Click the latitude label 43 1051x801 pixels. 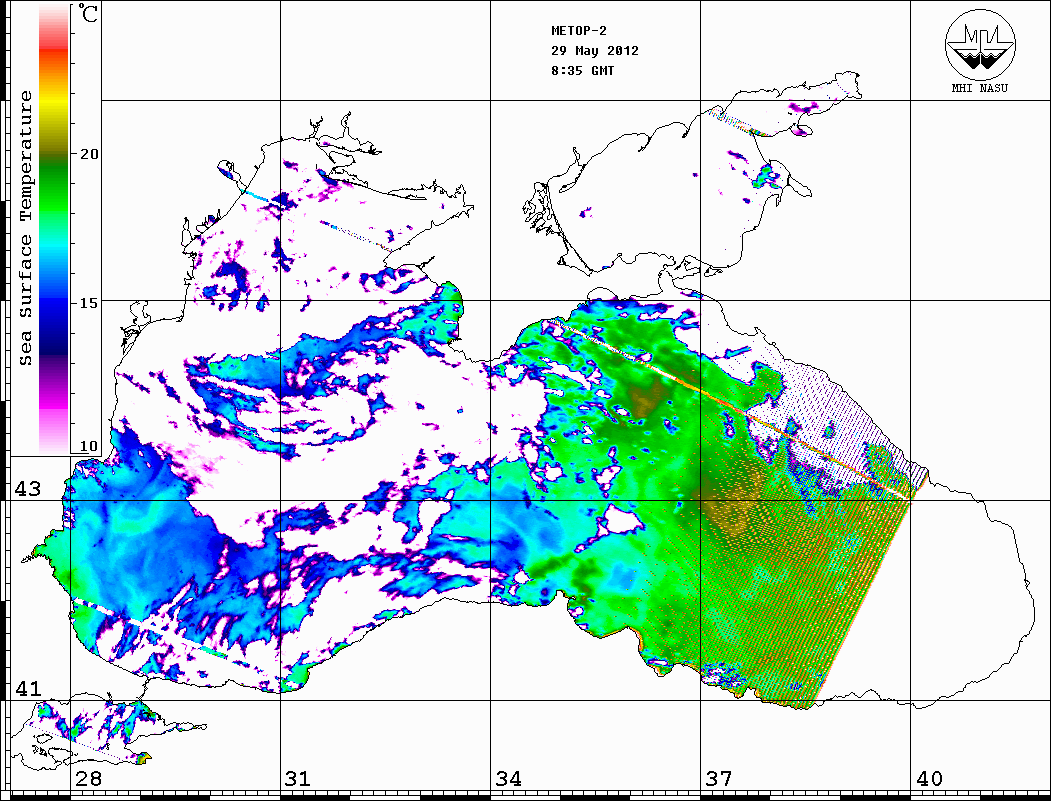coord(27,489)
